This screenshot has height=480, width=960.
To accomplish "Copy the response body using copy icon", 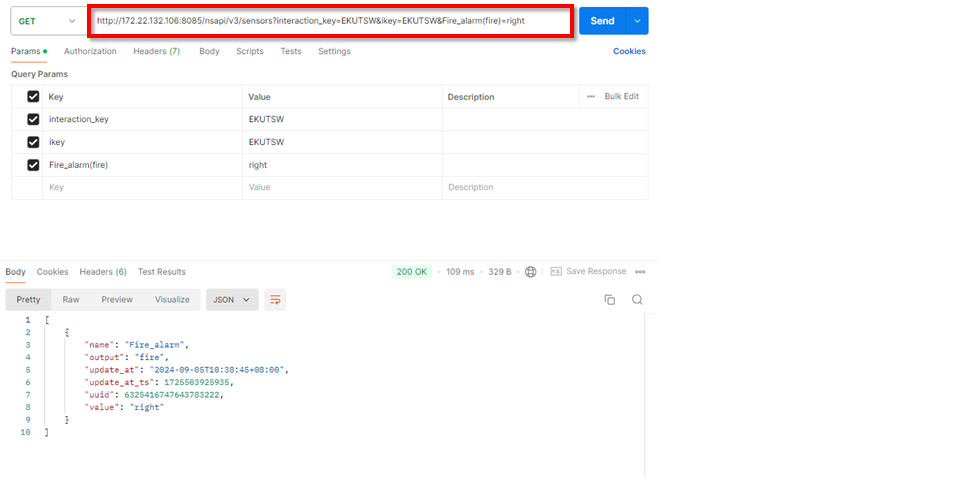I will click(609, 299).
